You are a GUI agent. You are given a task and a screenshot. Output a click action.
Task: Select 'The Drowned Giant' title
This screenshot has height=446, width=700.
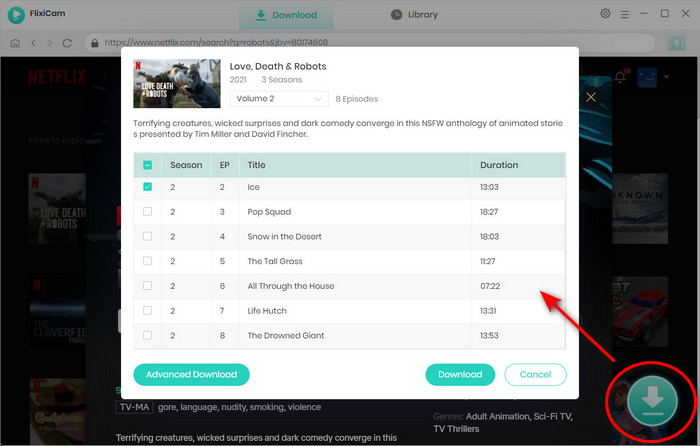coord(286,336)
